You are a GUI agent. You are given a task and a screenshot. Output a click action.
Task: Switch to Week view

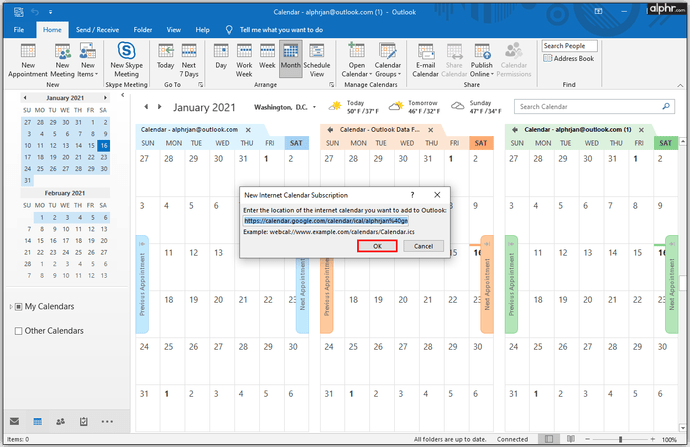click(x=267, y=57)
